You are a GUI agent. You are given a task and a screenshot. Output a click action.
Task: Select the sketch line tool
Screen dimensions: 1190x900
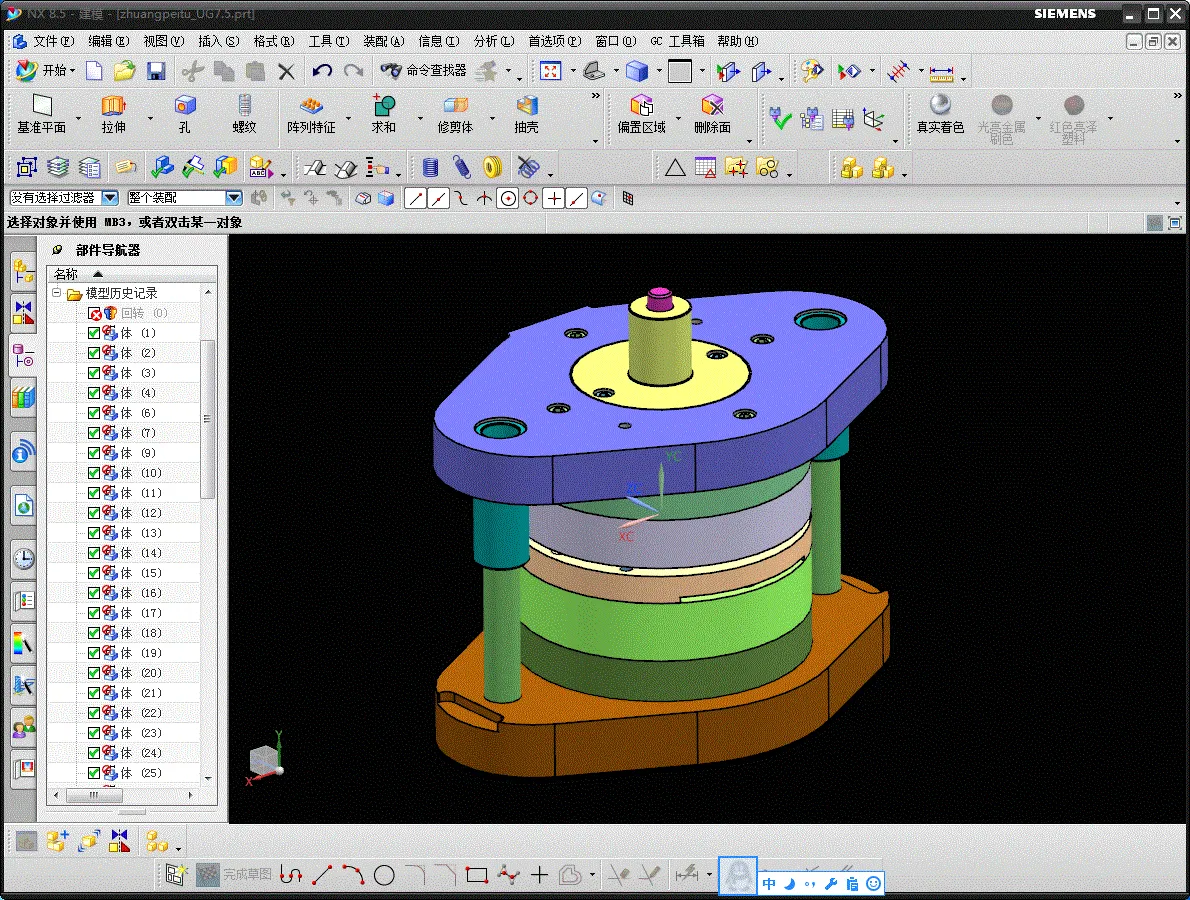point(323,875)
